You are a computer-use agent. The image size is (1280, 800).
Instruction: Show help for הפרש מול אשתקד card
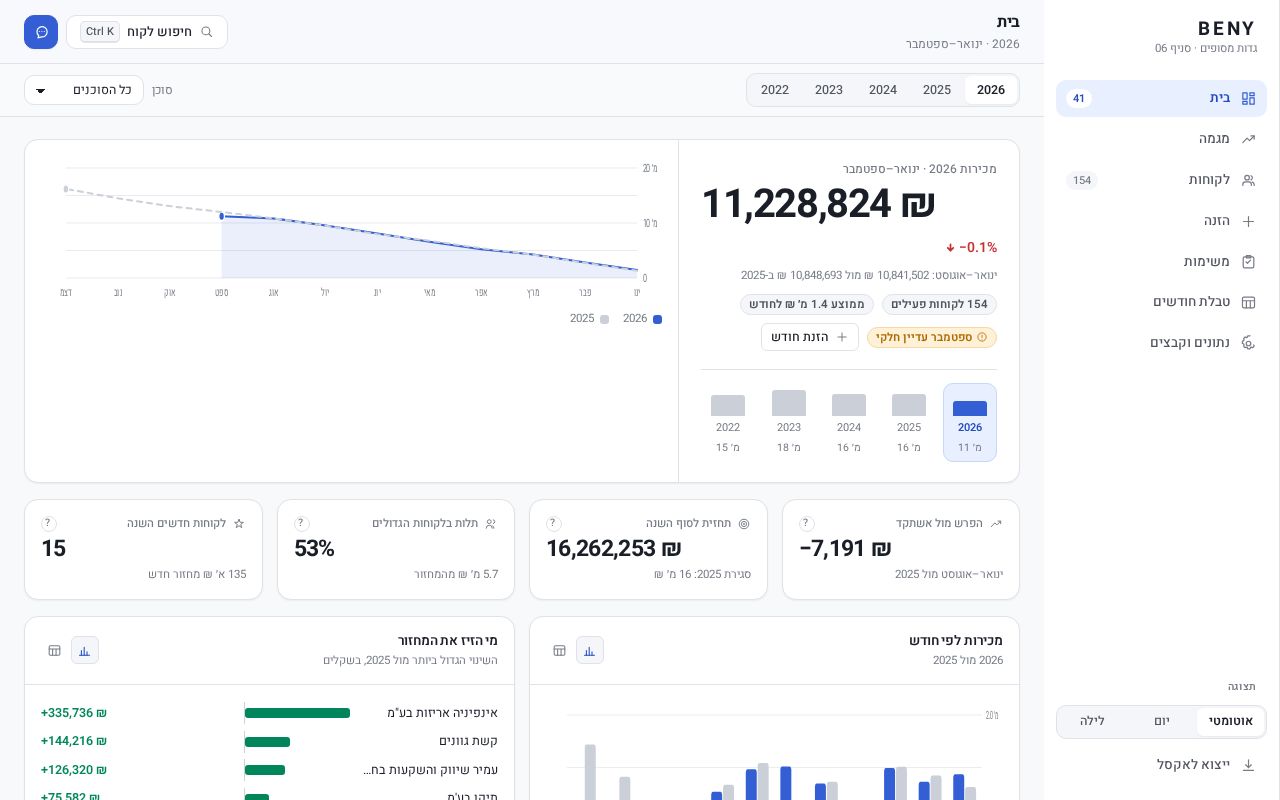coord(807,523)
